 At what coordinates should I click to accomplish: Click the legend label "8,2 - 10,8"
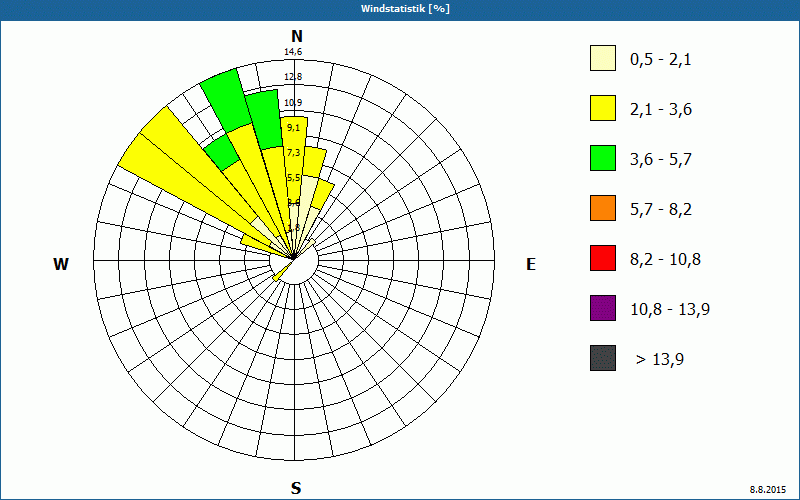pyautogui.click(x=665, y=260)
